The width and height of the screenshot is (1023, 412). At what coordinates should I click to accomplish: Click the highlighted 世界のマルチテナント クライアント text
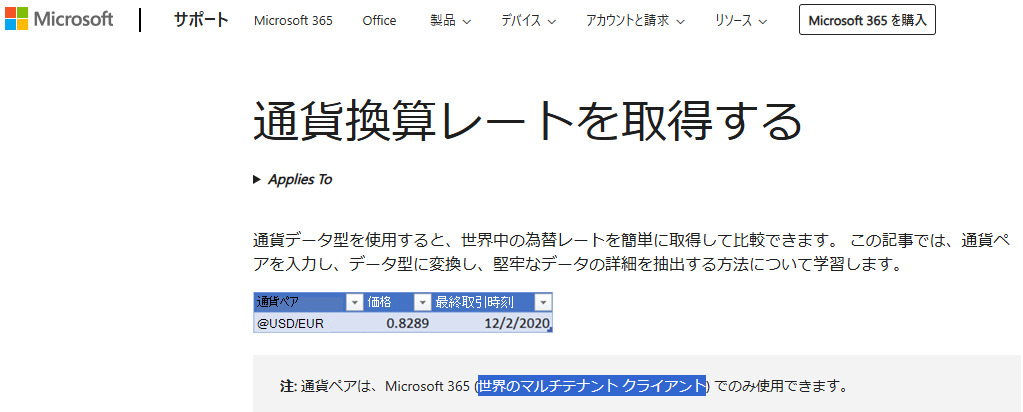[x=592, y=386]
